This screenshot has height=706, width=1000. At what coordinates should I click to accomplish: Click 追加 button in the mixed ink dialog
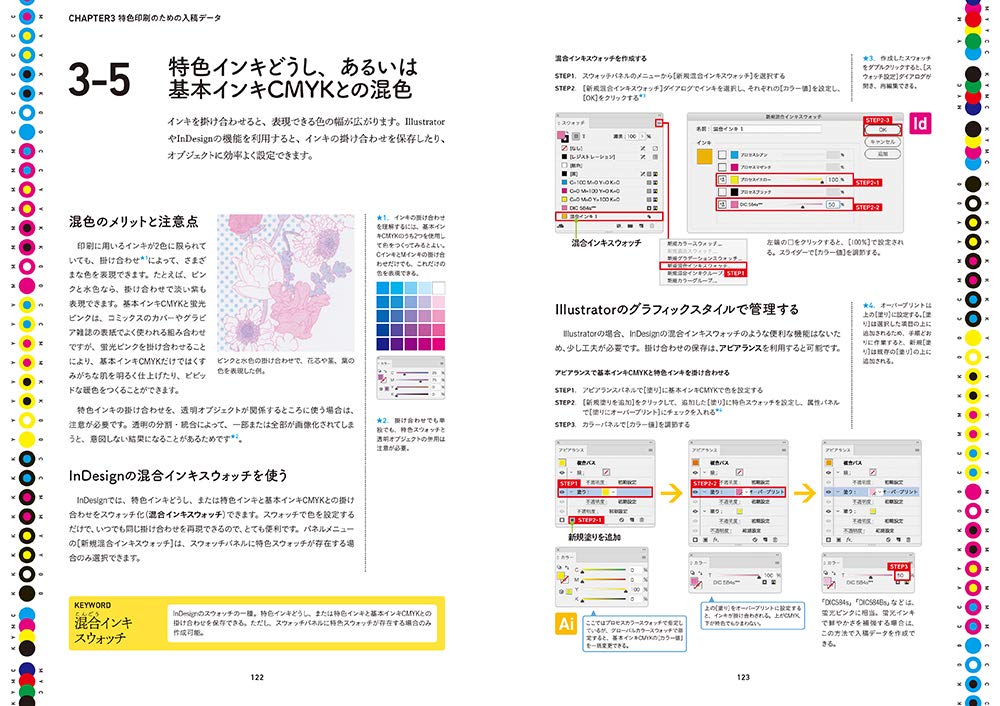pyautogui.click(x=883, y=154)
